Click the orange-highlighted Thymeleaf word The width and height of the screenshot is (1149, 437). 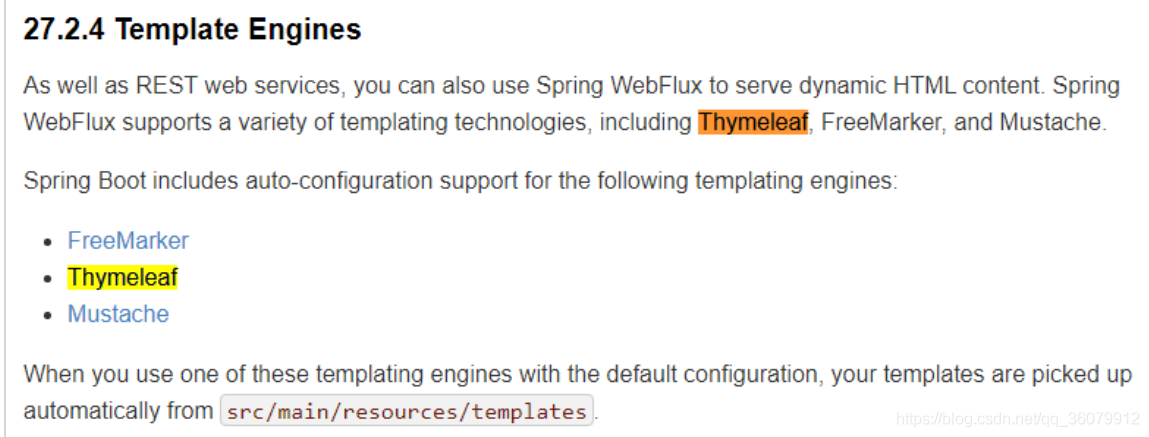753,122
